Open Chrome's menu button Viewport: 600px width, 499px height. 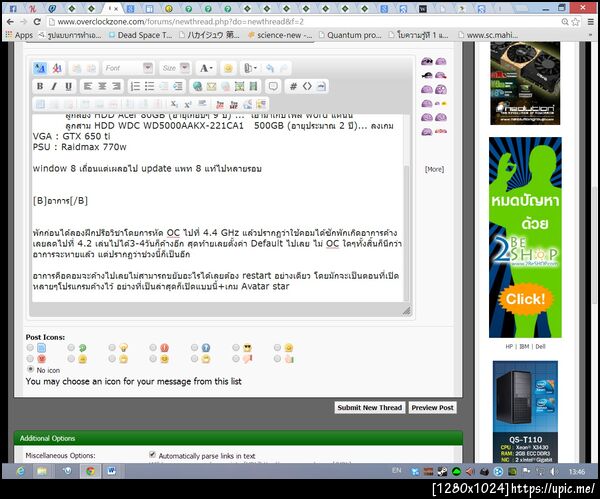coord(591,22)
